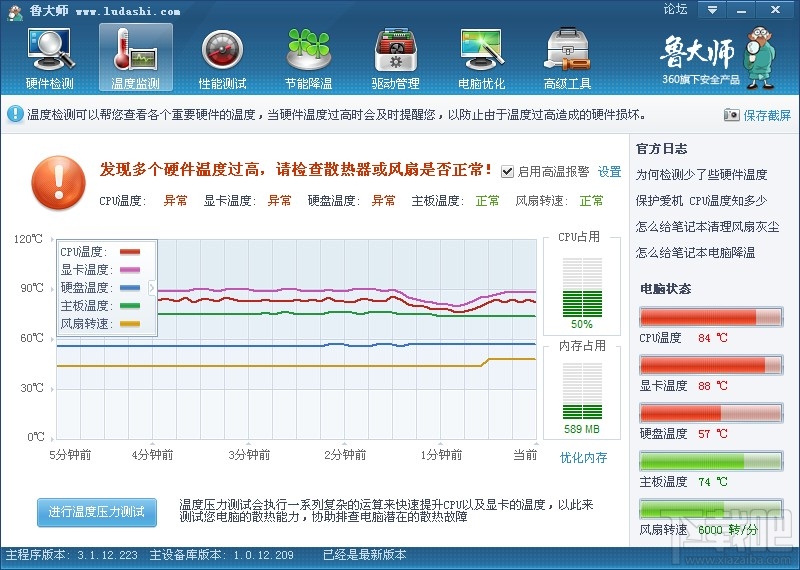Click the 进行温度压力测试 button

(96, 512)
